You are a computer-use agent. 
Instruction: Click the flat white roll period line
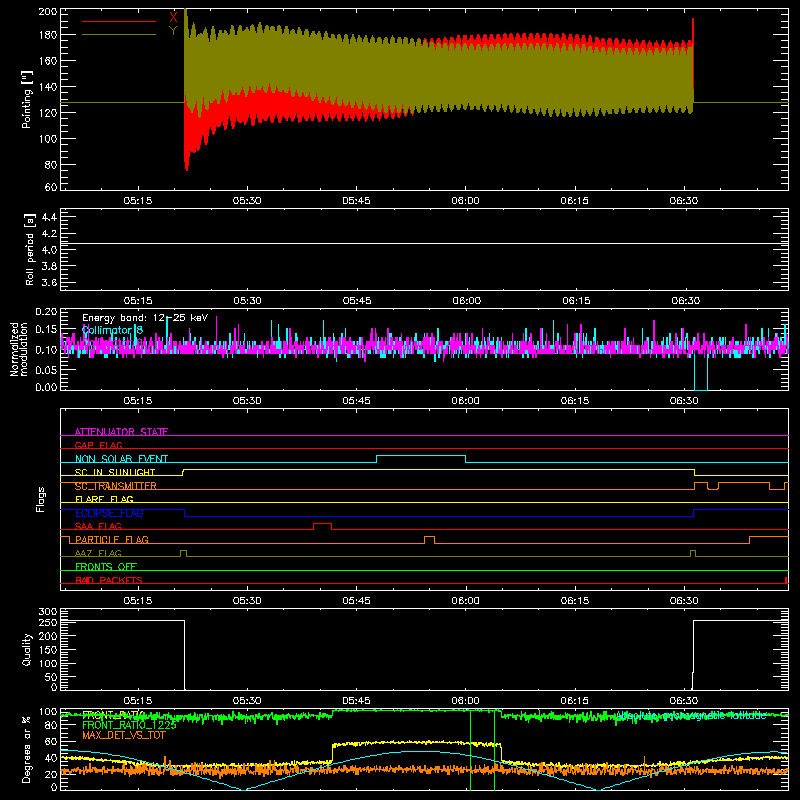(x=424, y=244)
